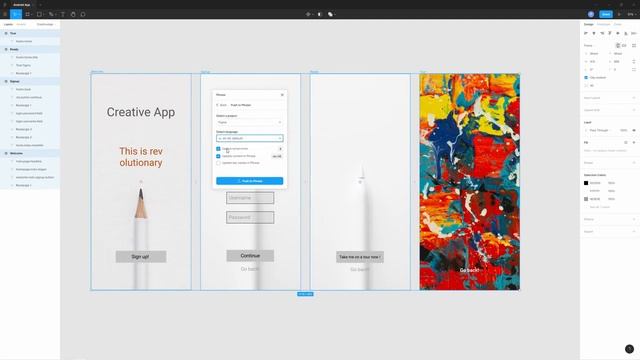640x360 pixels.
Task: Switch to the Layers tab
Action: 8,24
